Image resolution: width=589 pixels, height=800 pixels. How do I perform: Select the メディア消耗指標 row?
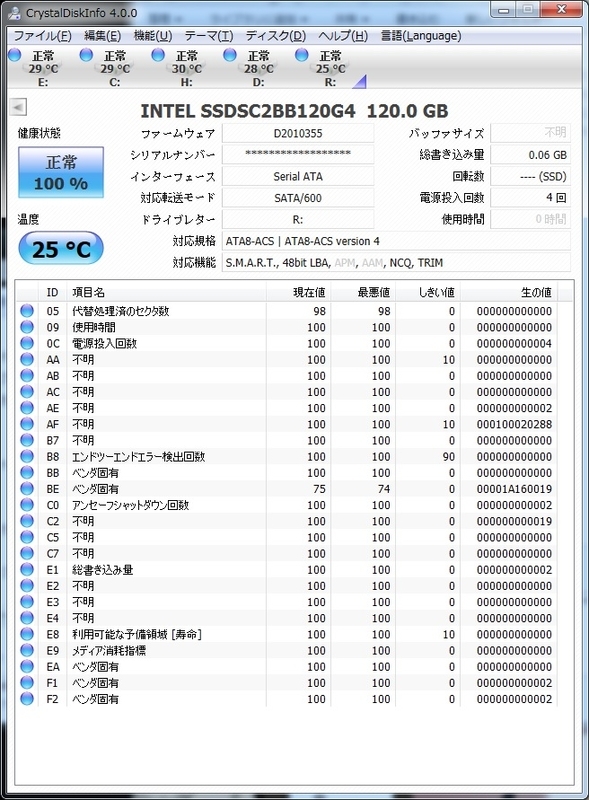tap(287, 651)
